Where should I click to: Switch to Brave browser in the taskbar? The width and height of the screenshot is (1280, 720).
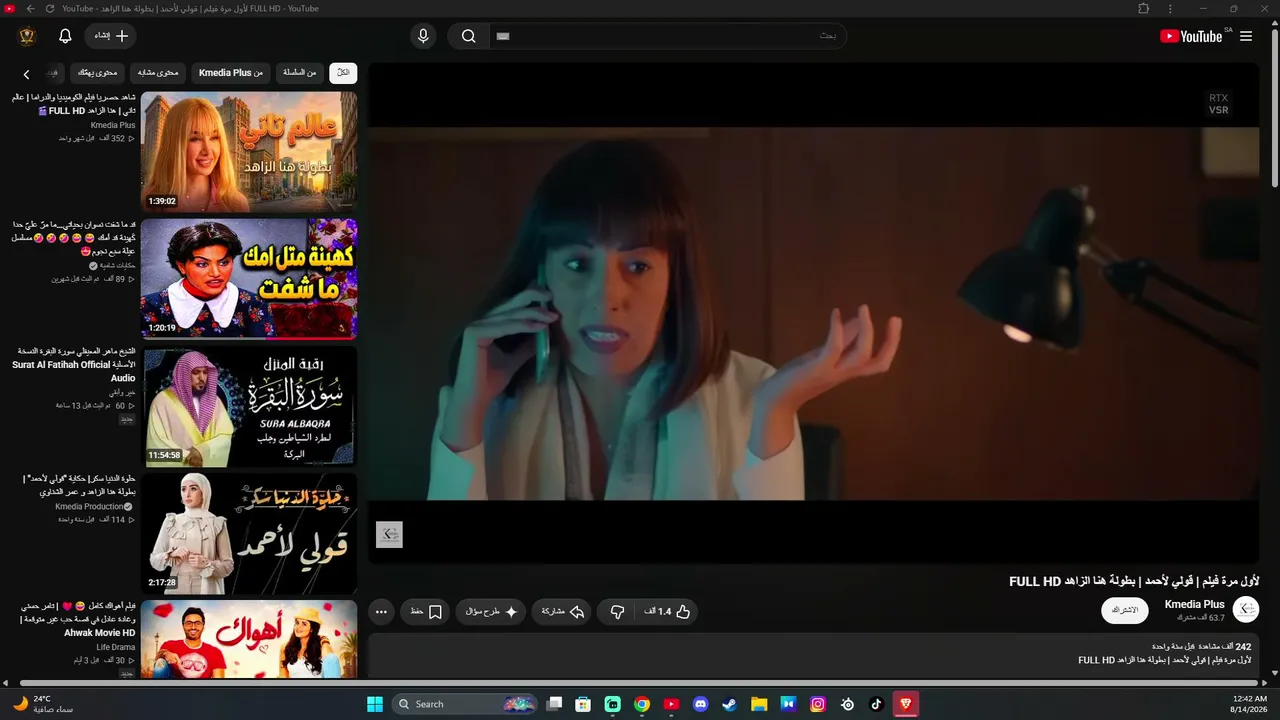(906, 704)
